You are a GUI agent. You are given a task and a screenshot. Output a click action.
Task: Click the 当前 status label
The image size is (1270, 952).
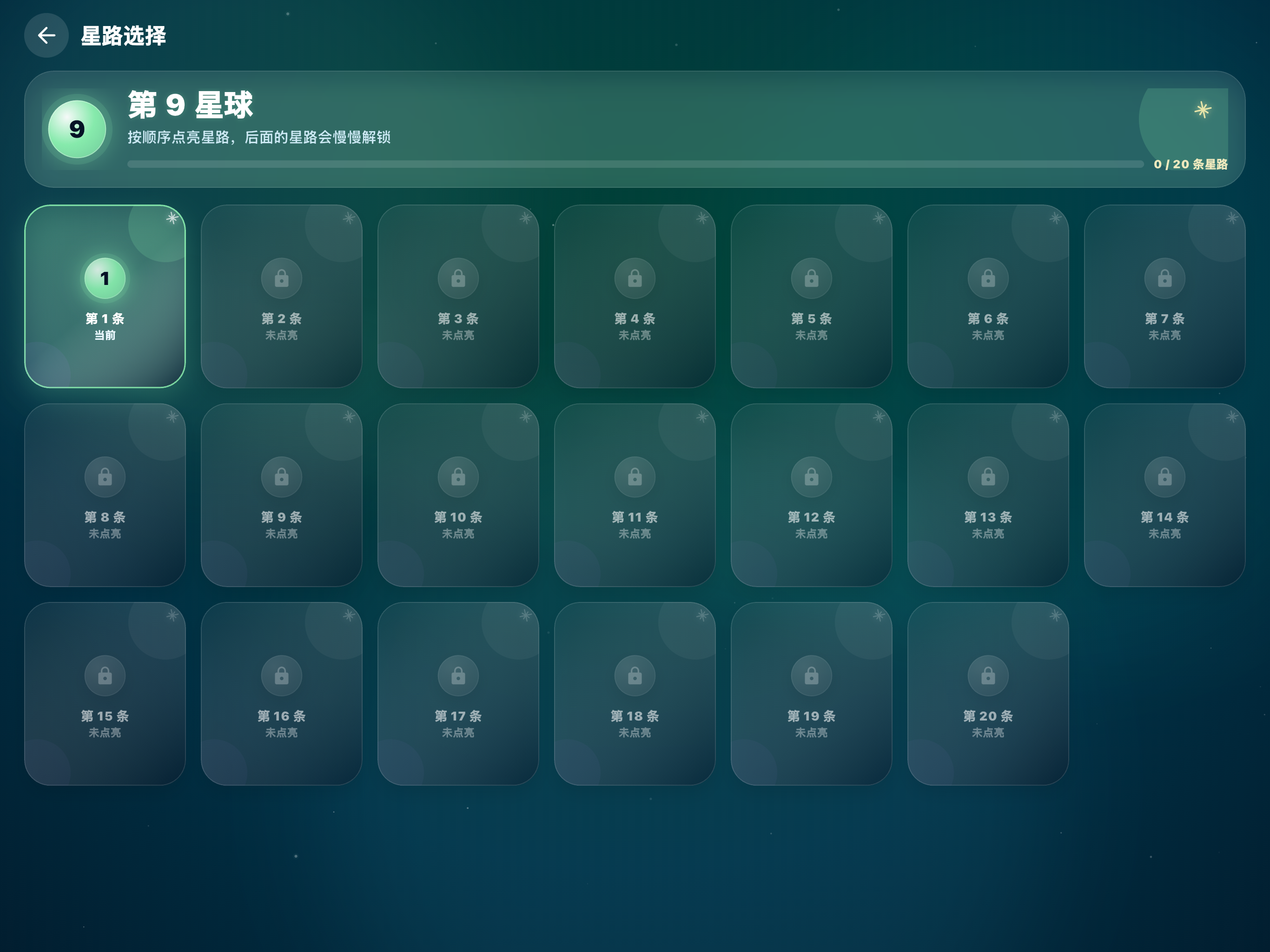pos(105,335)
